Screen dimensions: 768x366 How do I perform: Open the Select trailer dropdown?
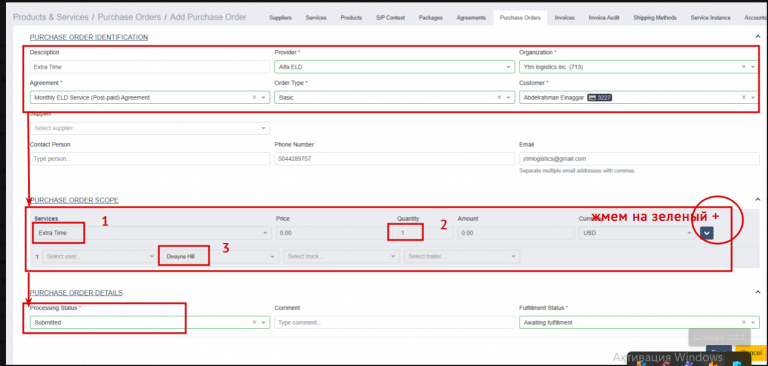pyautogui.click(x=462, y=256)
